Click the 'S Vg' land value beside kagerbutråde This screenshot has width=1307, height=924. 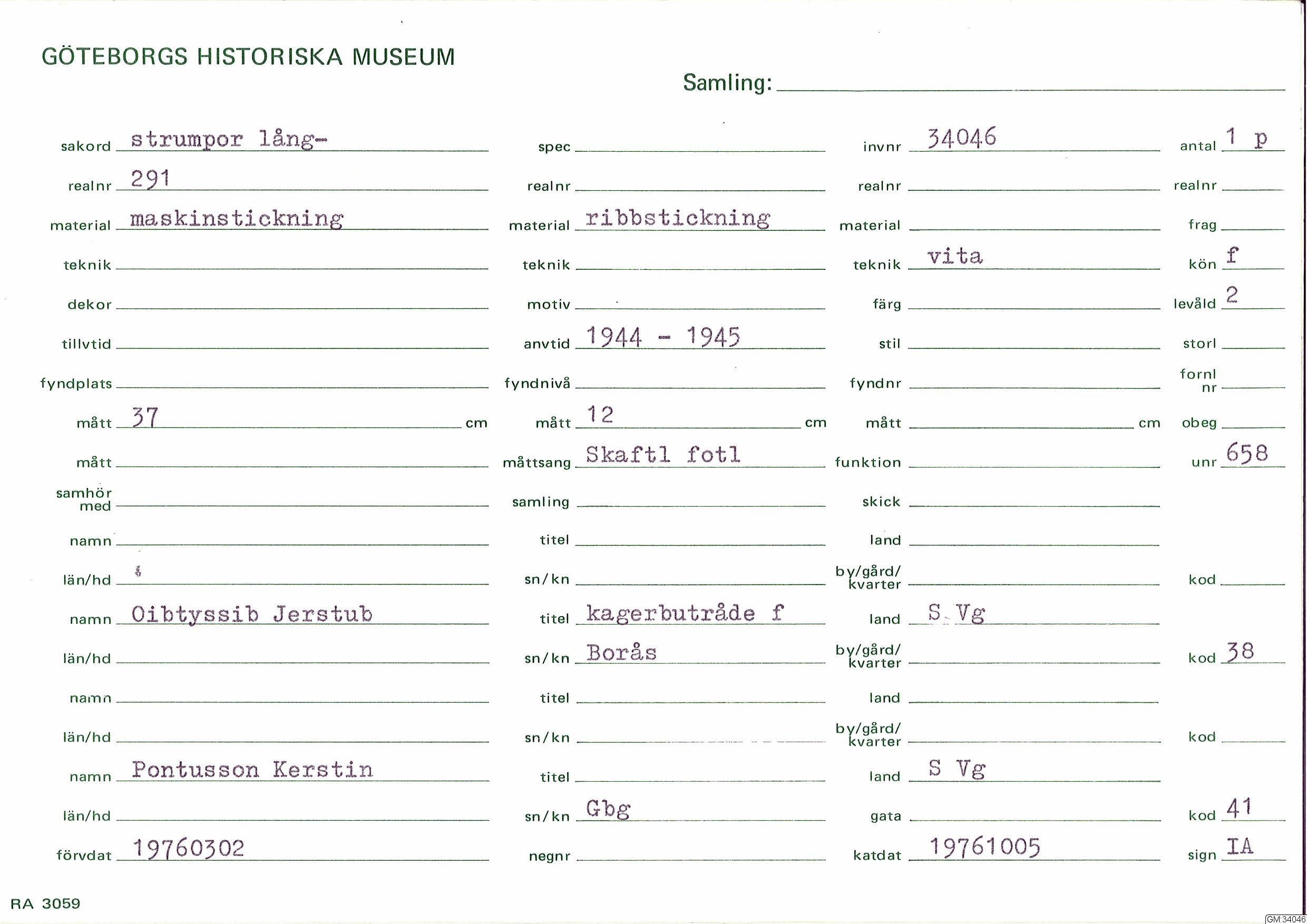(957, 613)
